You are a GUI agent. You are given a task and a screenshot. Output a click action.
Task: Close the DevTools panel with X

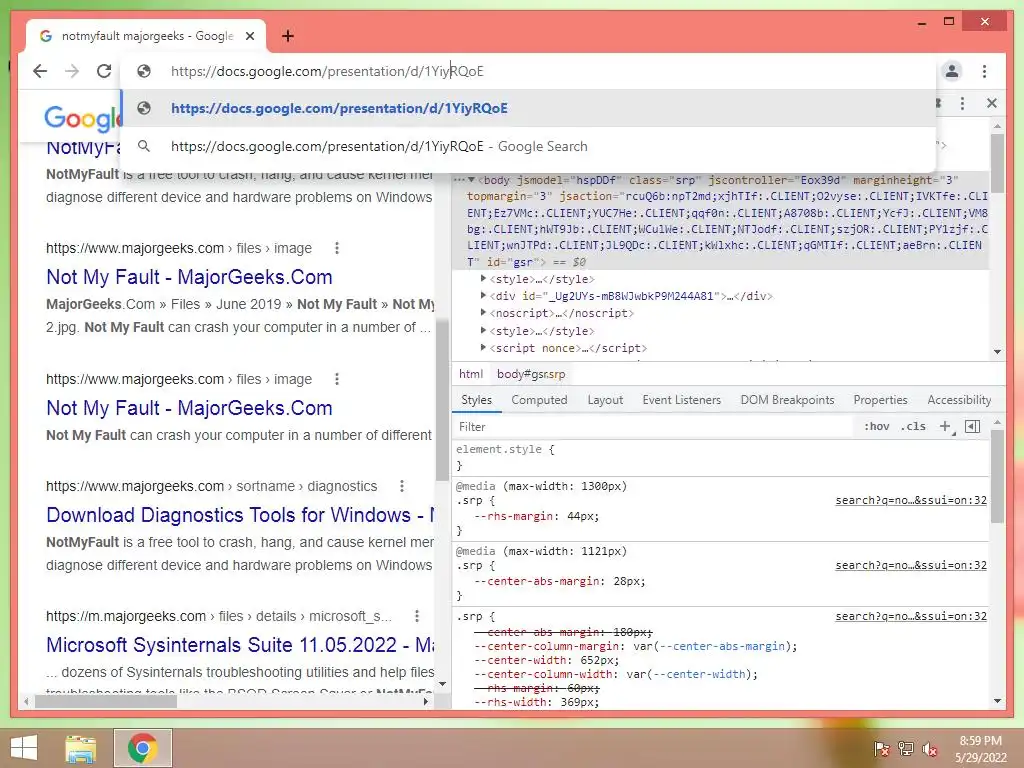[x=992, y=103]
